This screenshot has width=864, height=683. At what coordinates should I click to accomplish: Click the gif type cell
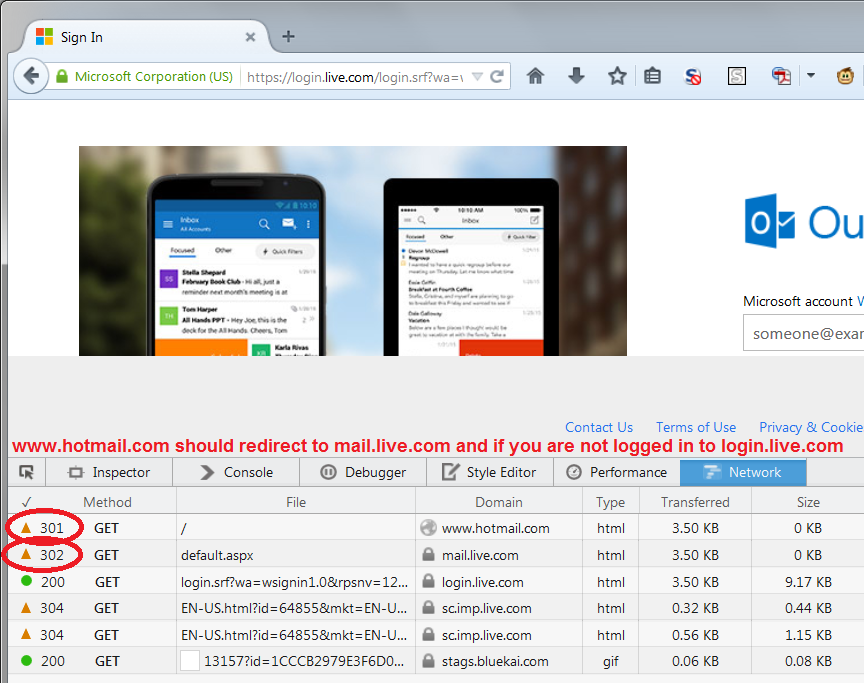[611, 662]
